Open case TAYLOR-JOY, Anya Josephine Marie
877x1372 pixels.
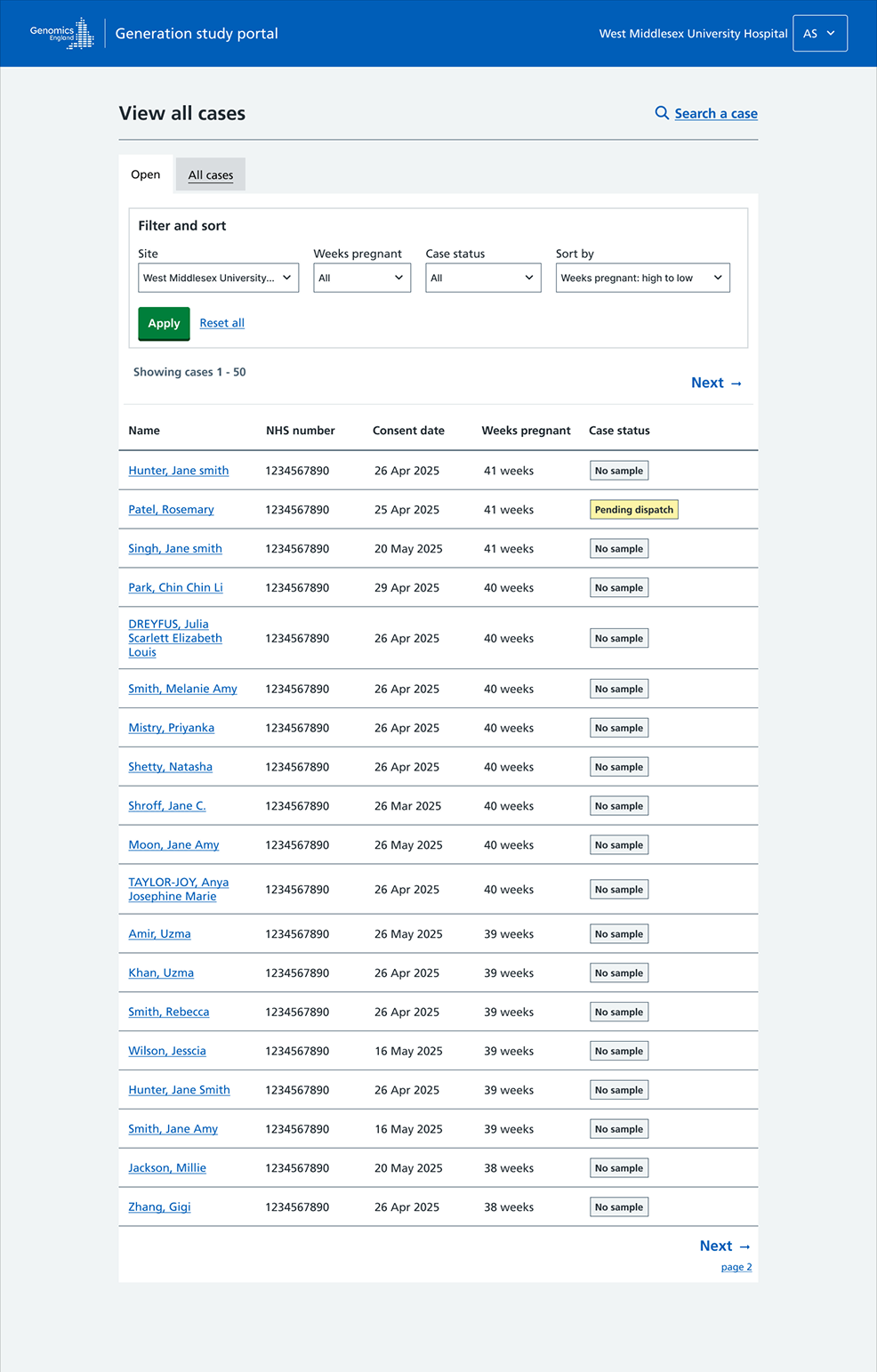point(178,889)
